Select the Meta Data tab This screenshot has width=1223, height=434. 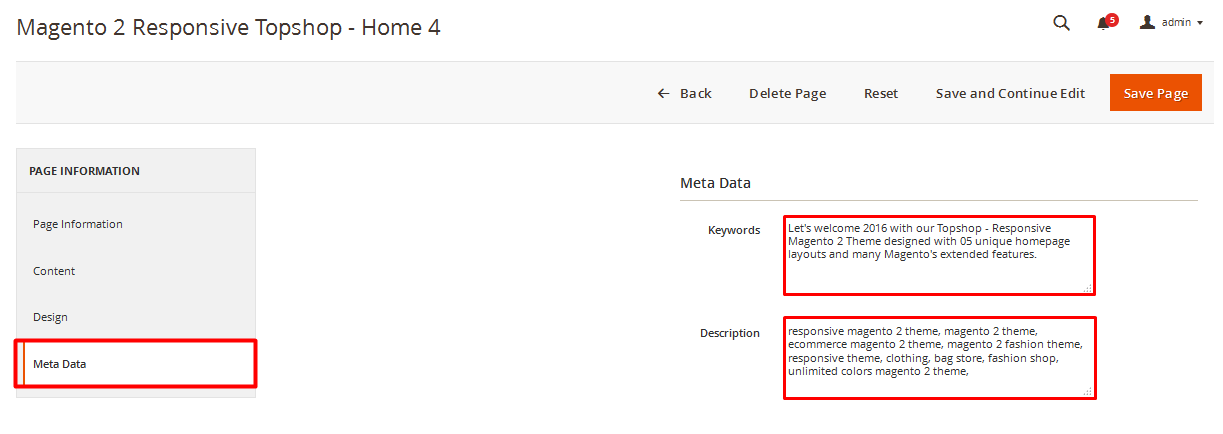(x=136, y=364)
